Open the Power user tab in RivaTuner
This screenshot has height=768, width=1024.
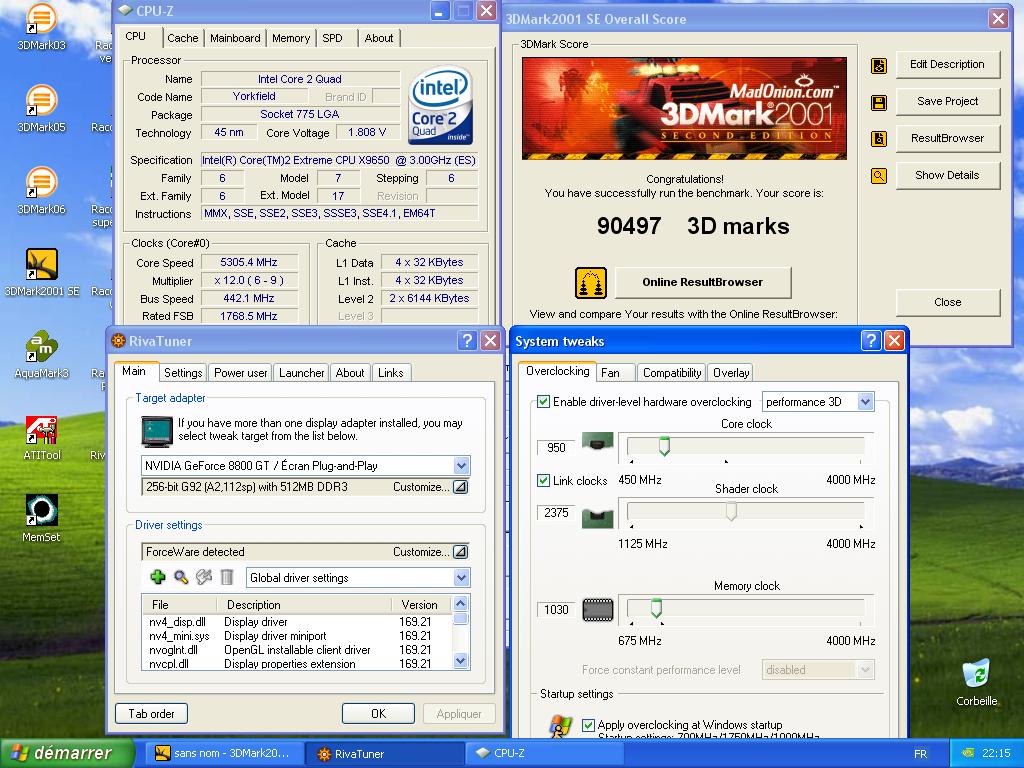click(240, 373)
